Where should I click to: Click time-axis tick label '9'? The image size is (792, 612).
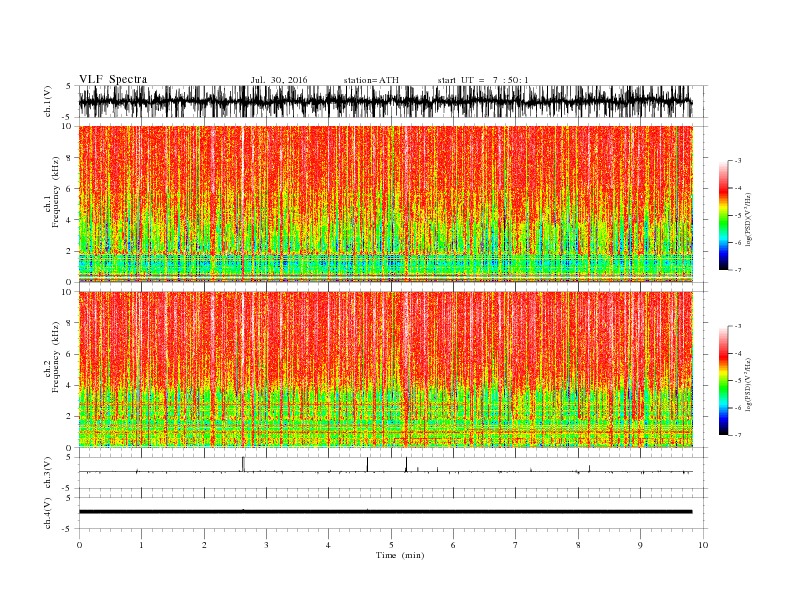coord(640,545)
